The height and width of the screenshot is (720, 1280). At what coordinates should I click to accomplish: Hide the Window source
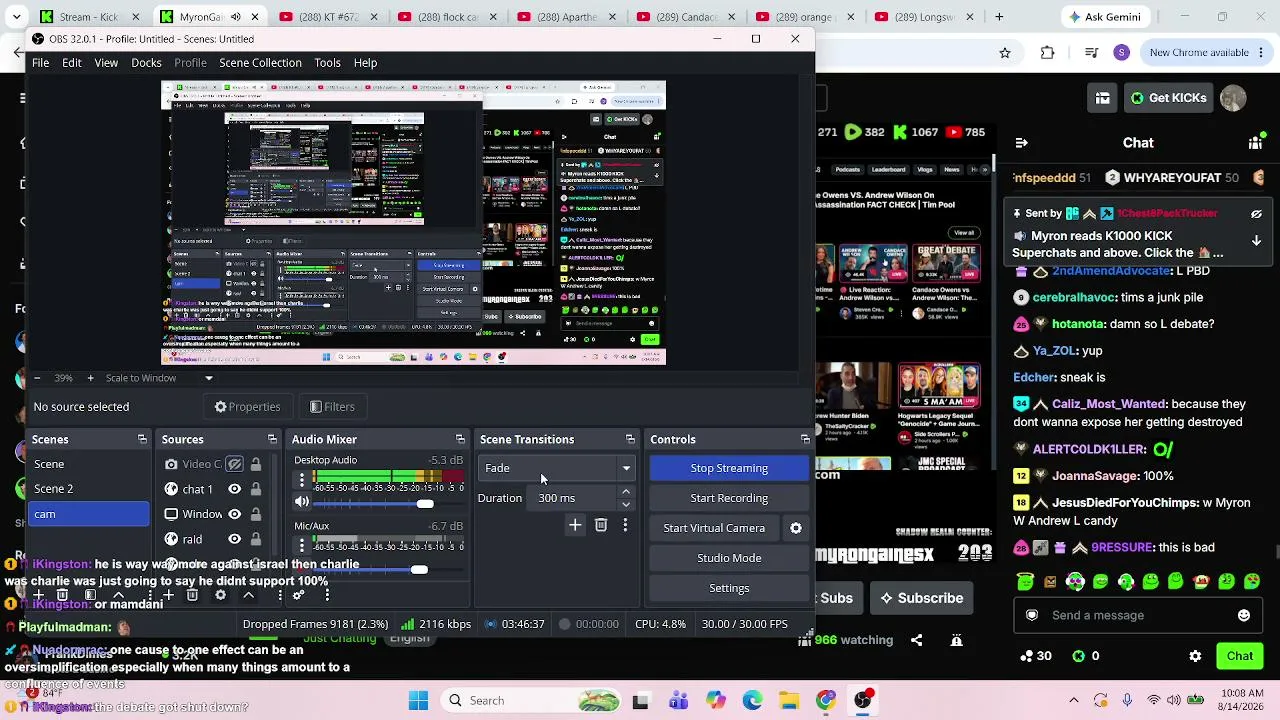pyautogui.click(x=234, y=514)
